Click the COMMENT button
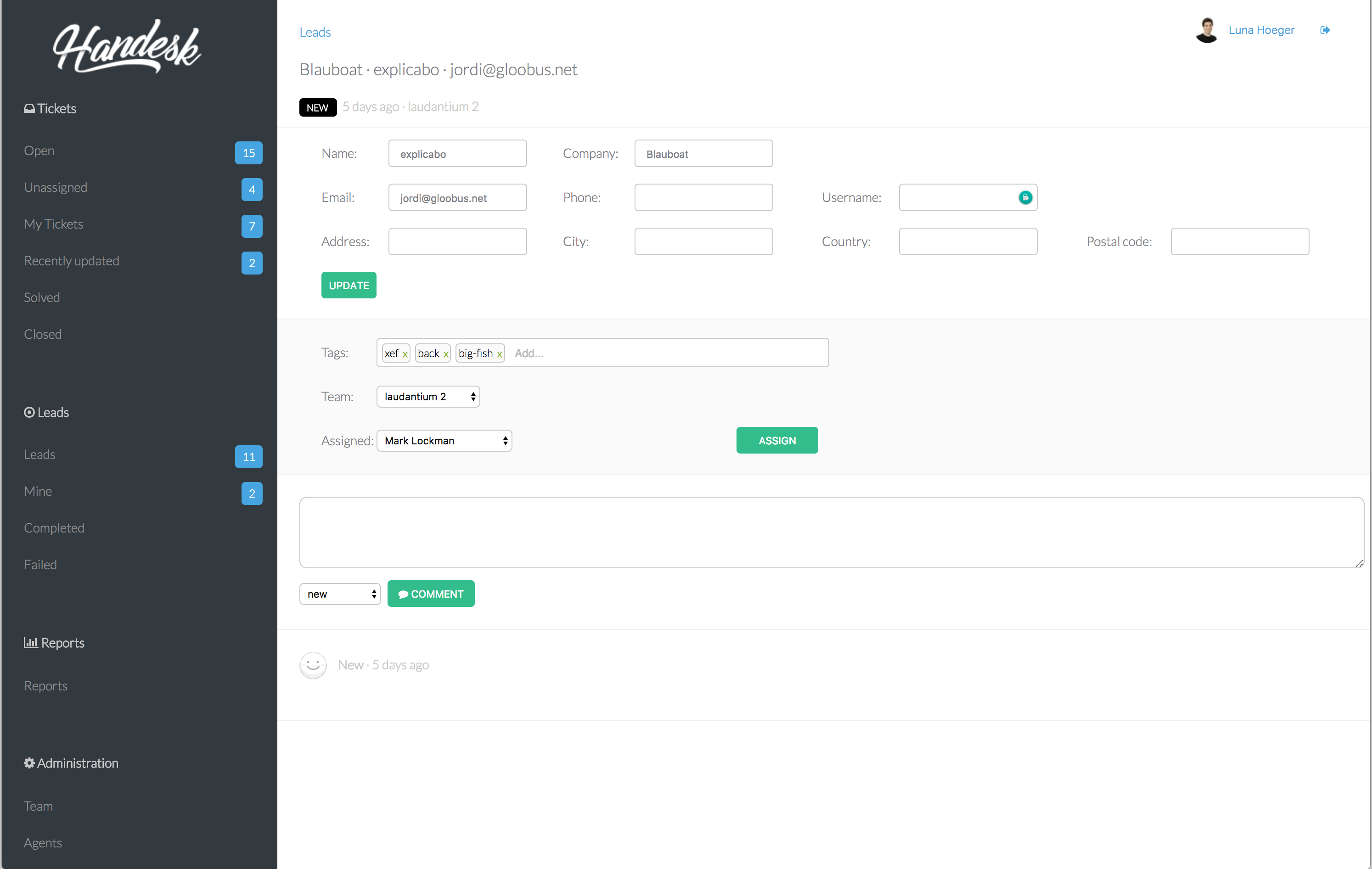Viewport: 1372px width, 869px height. [x=431, y=594]
